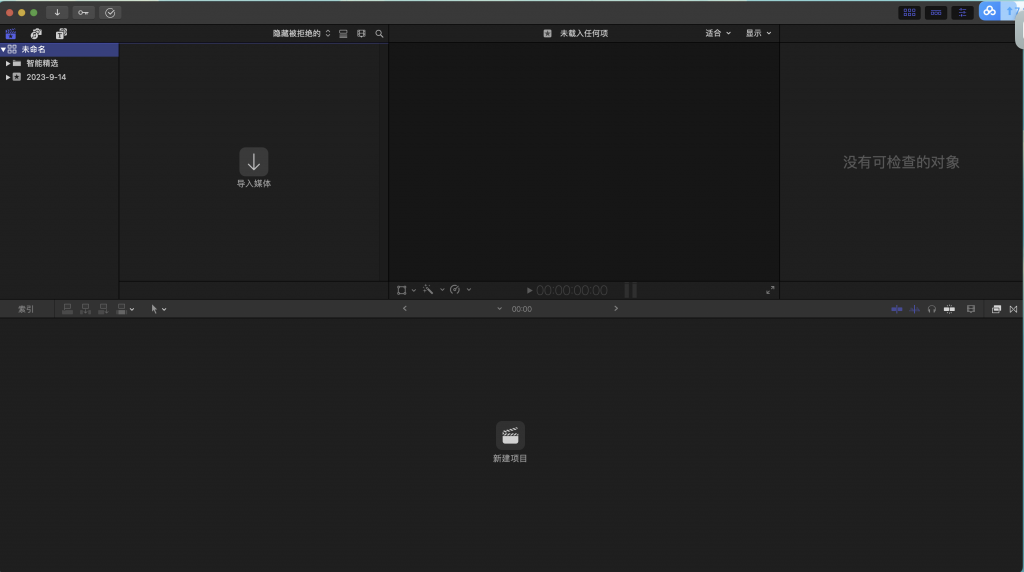Image resolution: width=1024 pixels, height=572 pixels.
Task: Expand the 2023-9-14 event
Action: [x=8, y=77]
